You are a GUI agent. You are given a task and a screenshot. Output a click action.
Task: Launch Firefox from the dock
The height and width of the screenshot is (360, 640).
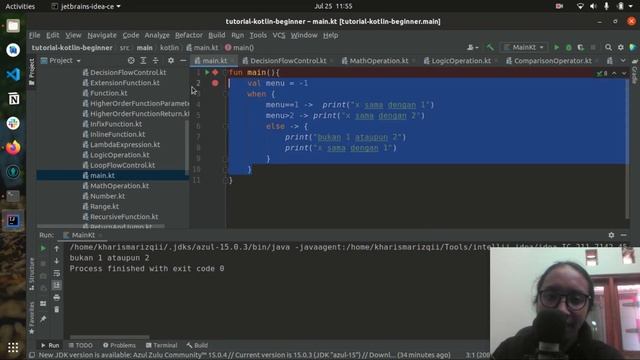13,147
